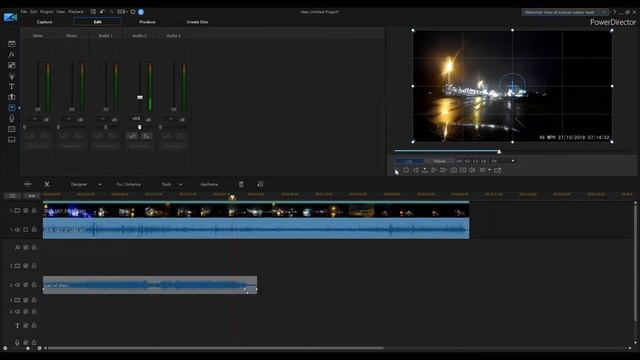Open the aspect ratio dropdown in top toolbar
Viewport: 640px width, 360px height.
click(x=121, y=12)
